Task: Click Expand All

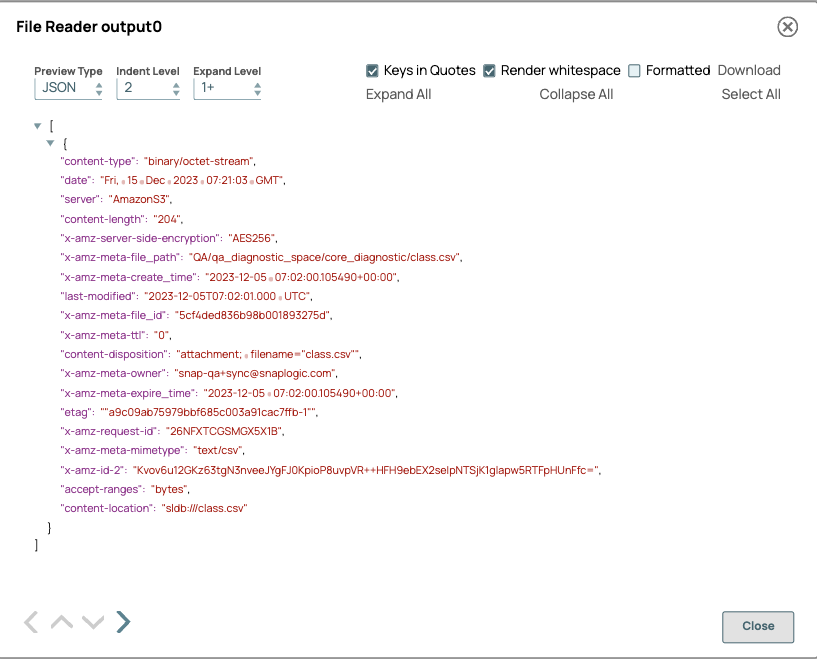Action: [x=398, y=93]
